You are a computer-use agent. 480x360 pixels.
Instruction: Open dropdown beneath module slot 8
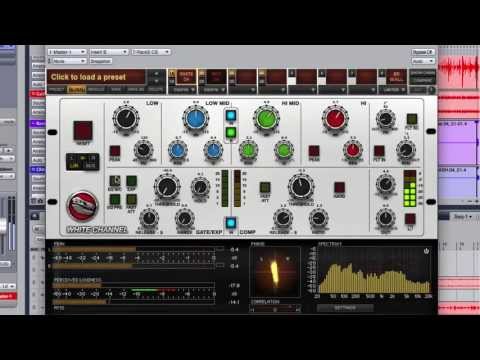point(394,90)
